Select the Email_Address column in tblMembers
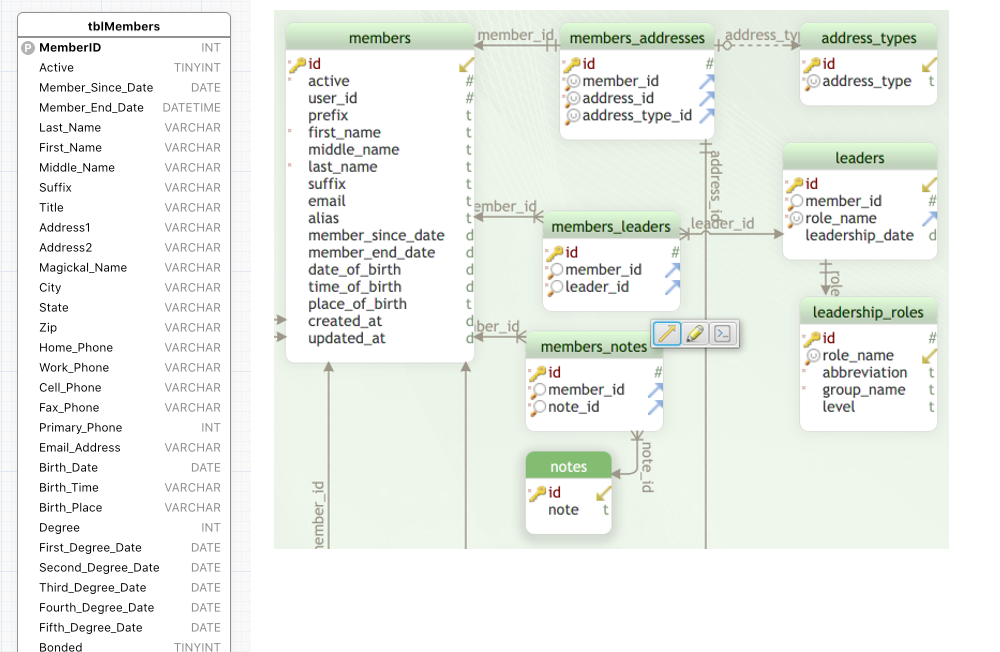The width and height of the screenshot is (1000, 652). [124, 448]
